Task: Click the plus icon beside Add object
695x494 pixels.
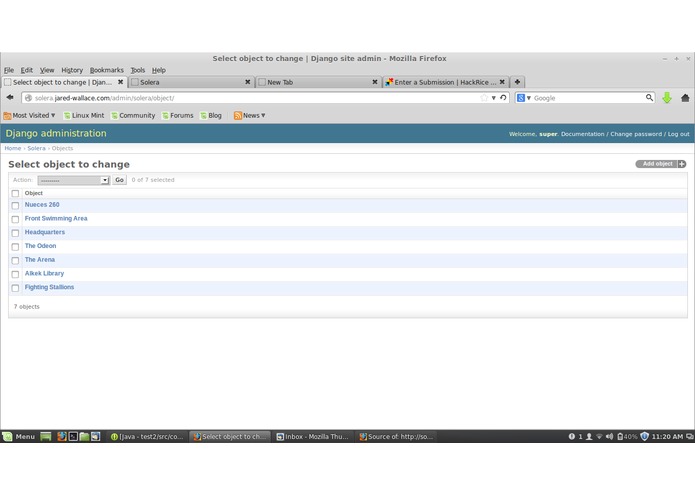Action: point(682,164)
